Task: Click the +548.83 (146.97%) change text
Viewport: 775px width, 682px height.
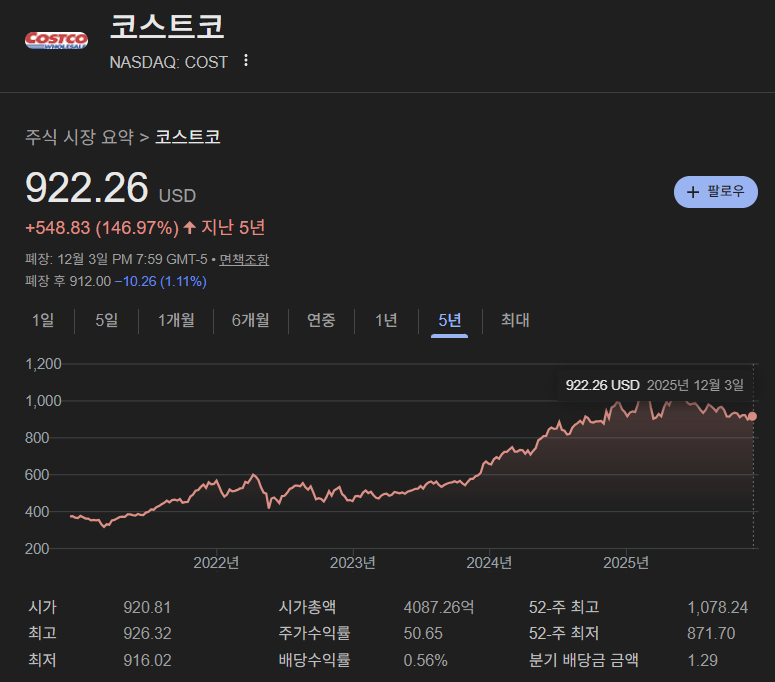Action: 102,228
